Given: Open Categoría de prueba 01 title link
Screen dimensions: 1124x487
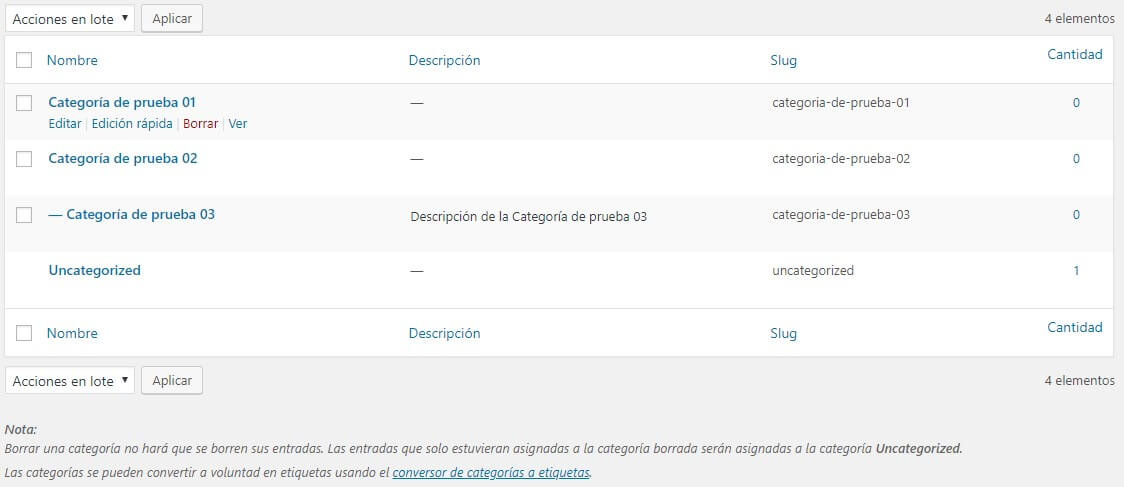Looking at the screenshot, I should click(x=122, y=102).
